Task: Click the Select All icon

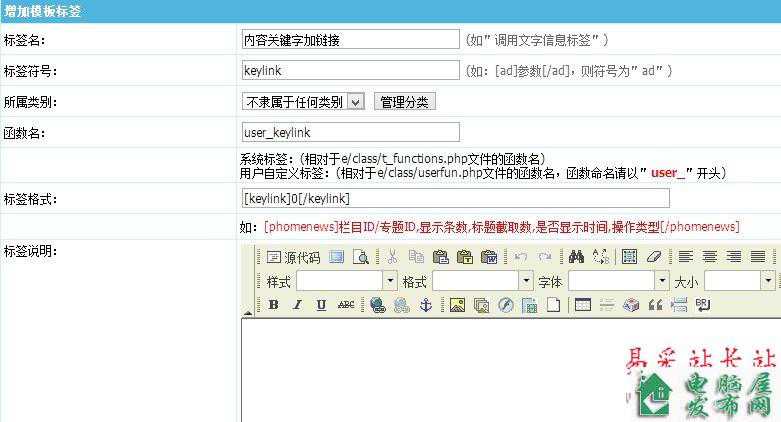Action: click(x=629, y=257)
